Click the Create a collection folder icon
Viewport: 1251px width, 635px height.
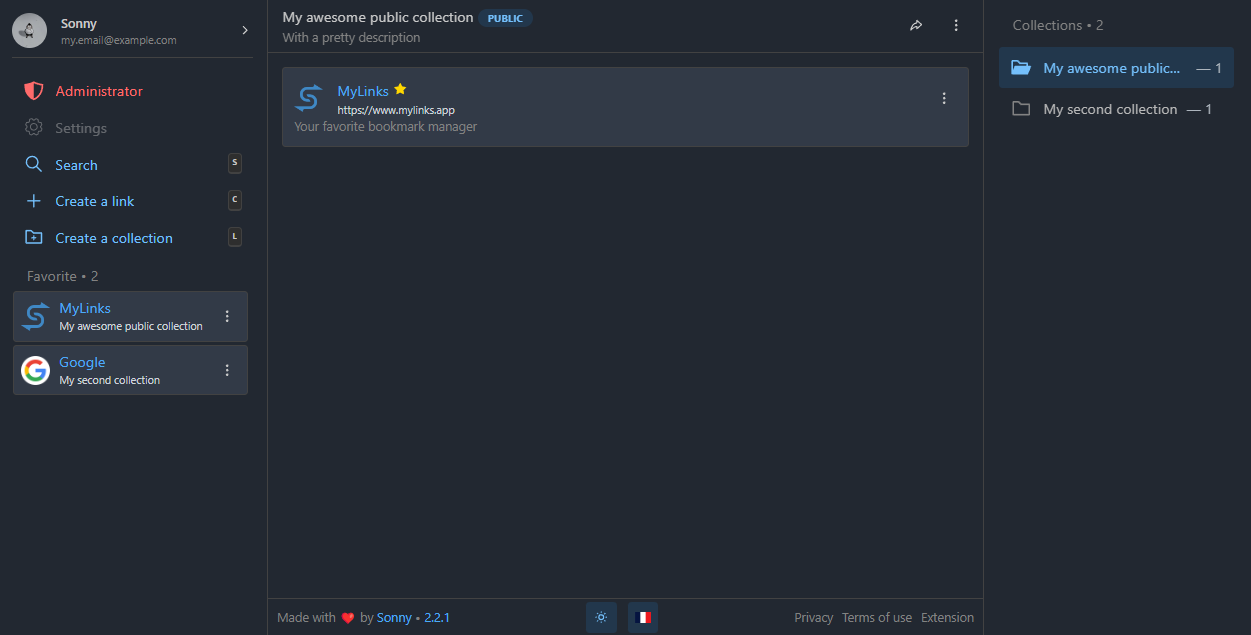34,238
